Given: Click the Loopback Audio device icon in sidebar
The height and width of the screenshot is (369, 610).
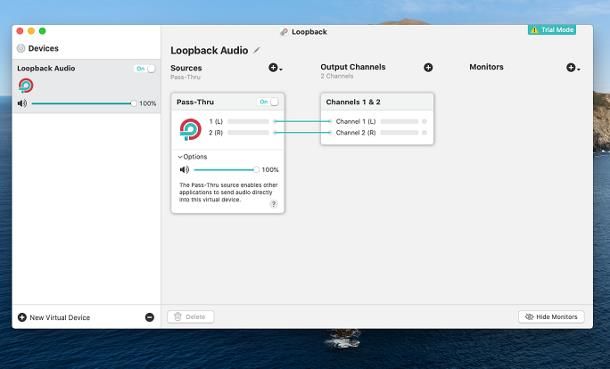Looking at the screenshot, I should point(26,86).
